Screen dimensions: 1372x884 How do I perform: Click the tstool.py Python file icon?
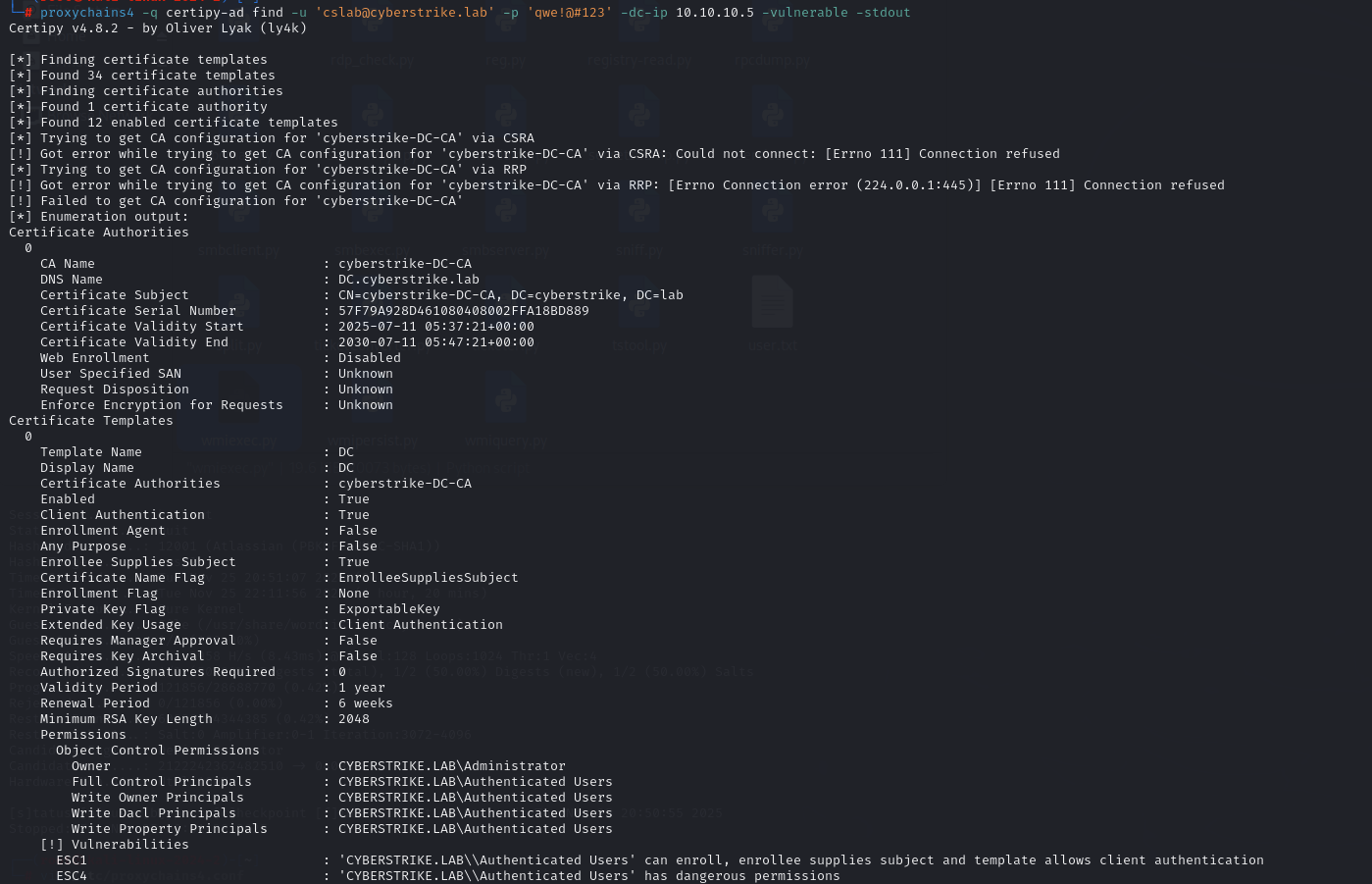(639, 304)
